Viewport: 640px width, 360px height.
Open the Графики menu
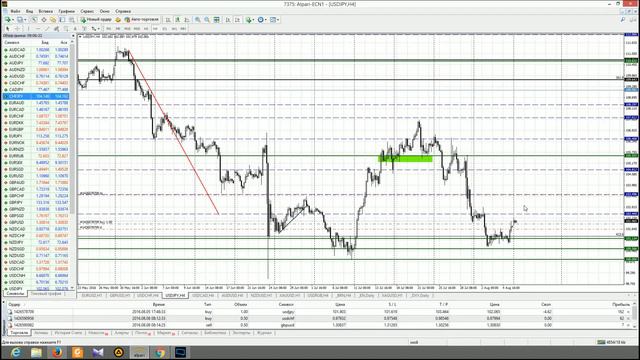click(x=66, y=11)
